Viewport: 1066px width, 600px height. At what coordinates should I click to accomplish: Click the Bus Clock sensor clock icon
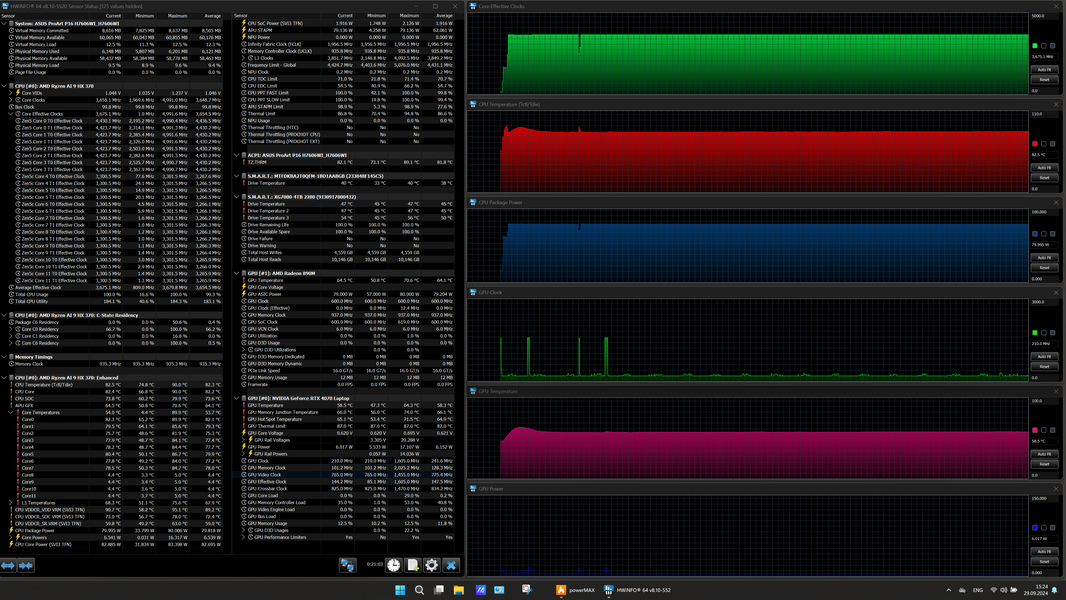(x=11, y=107)
